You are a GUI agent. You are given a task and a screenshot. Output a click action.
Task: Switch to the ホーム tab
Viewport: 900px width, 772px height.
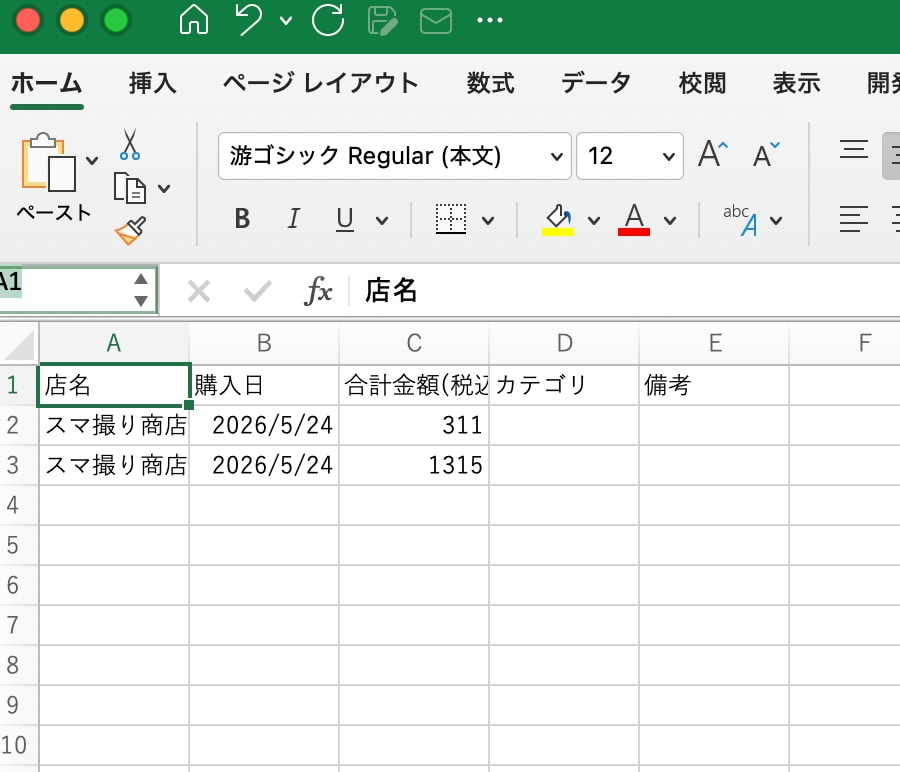point(46,83)
